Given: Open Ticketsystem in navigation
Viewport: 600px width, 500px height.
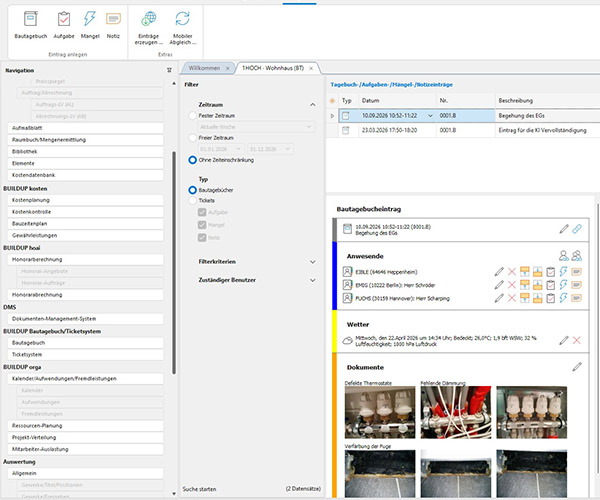Looking at the screenshot, I should pos(85,355).
